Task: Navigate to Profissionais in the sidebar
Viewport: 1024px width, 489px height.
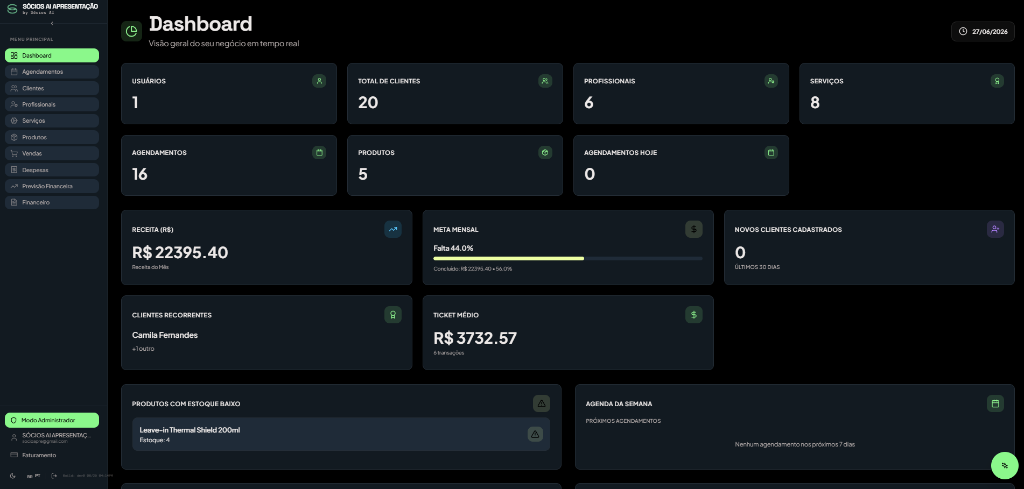Action: tap(52, 104)
